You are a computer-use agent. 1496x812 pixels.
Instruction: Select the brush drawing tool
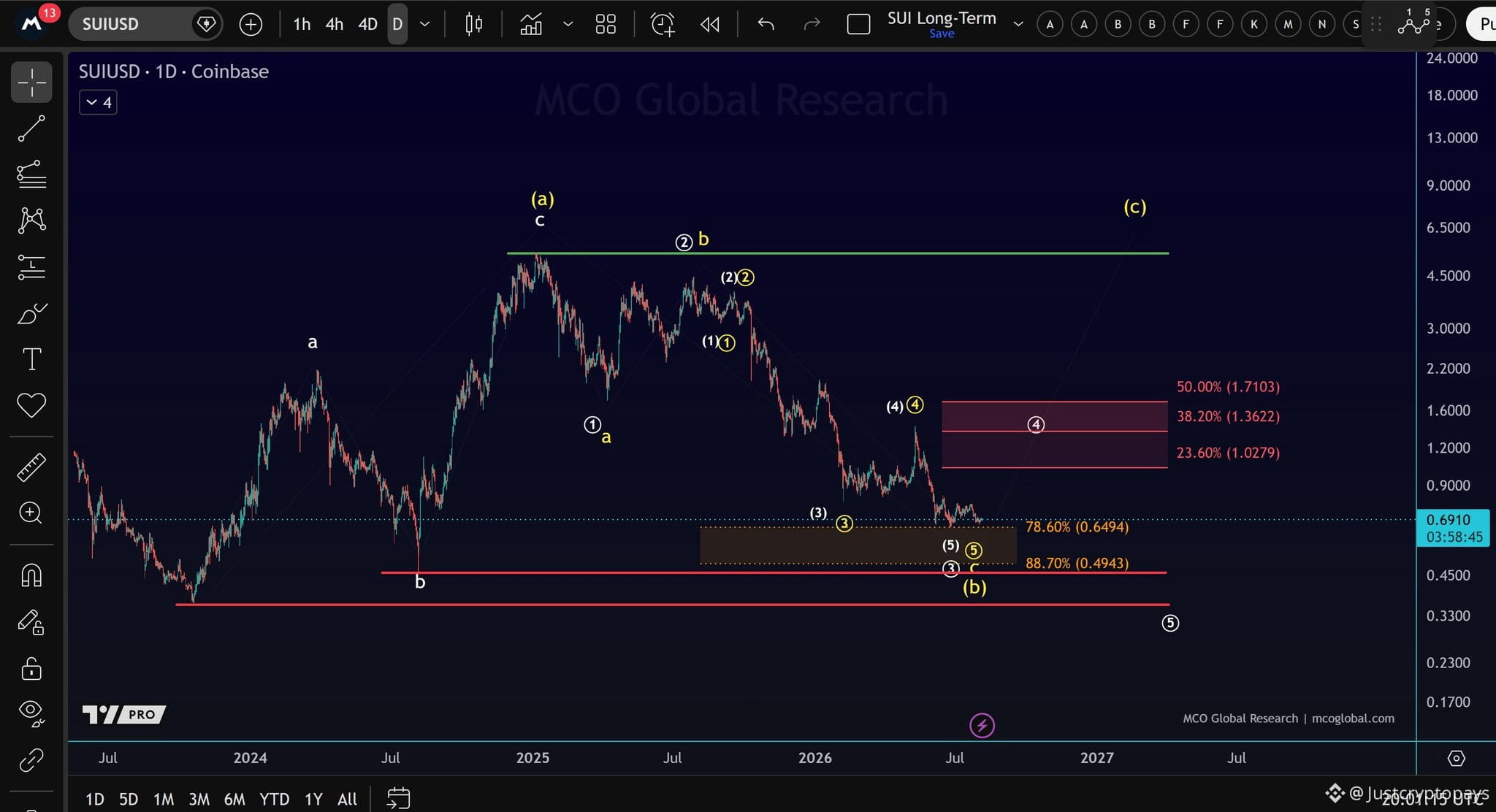pos(31,313)
